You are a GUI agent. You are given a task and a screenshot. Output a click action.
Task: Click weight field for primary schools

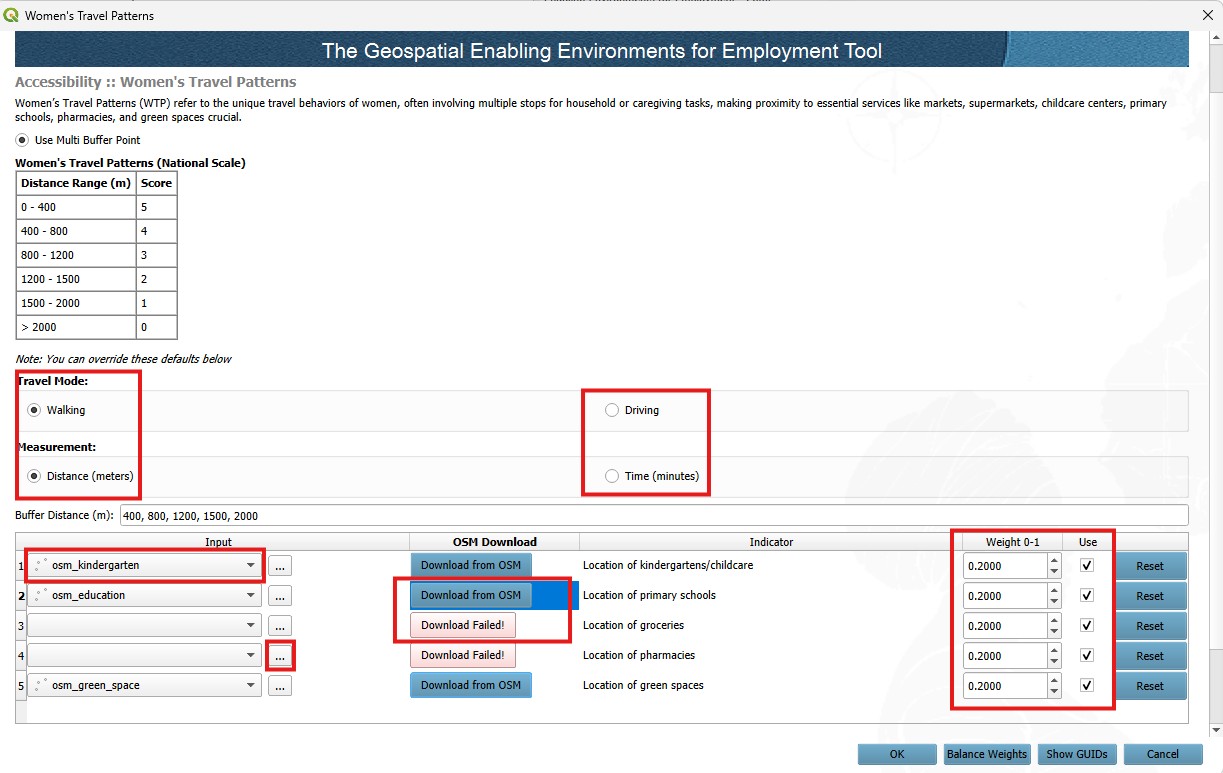(x=1003, y=596)
